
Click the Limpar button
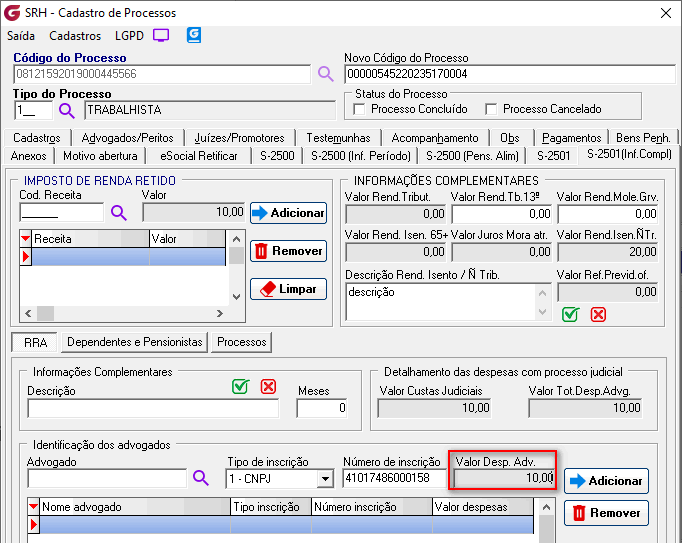(x=288, y=289)
